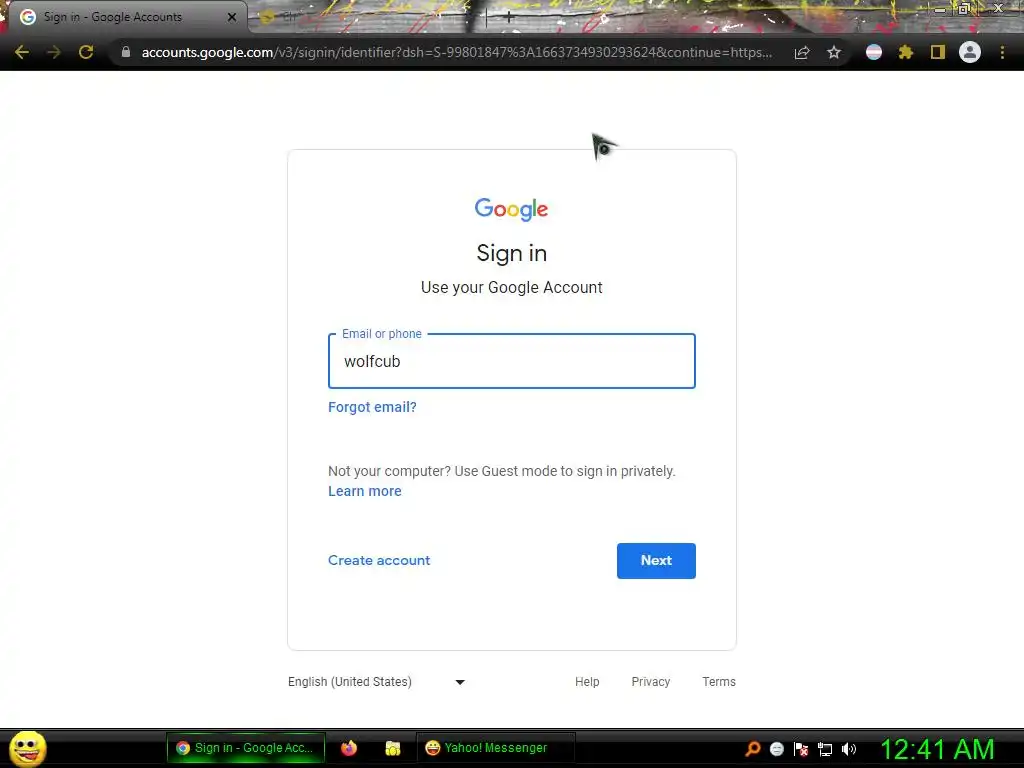Open the side panel icon in toolbar
The height and width of the screenshot is (768, 1024).
[x=938, y=52]
